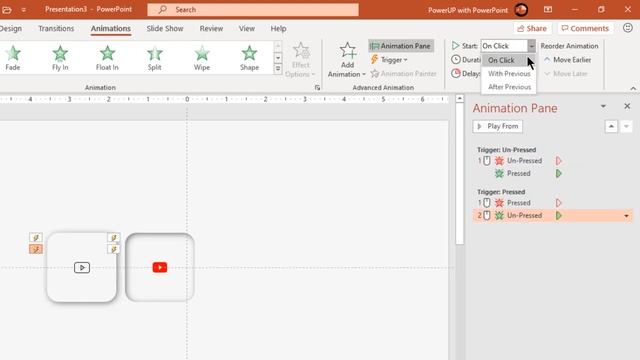Apply the Fly In animation effect
Screen dimensions: 640x360
point(60,58)
